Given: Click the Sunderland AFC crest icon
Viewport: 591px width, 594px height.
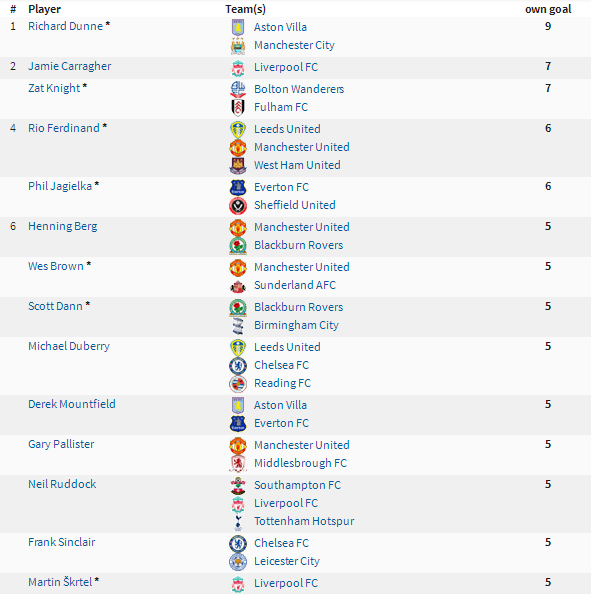Looking at the screenshot, I should click(x=238, y=285).
